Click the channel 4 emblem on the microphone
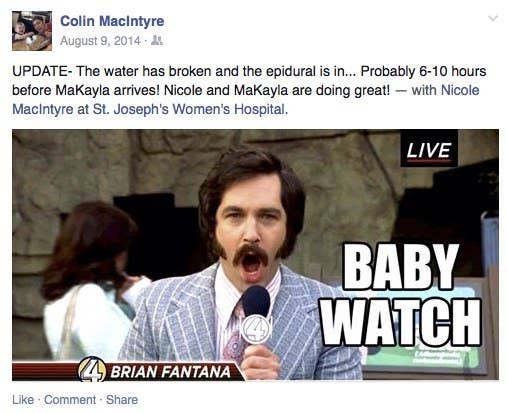Viewport: 507px width, 413px height. coord(256,329)
